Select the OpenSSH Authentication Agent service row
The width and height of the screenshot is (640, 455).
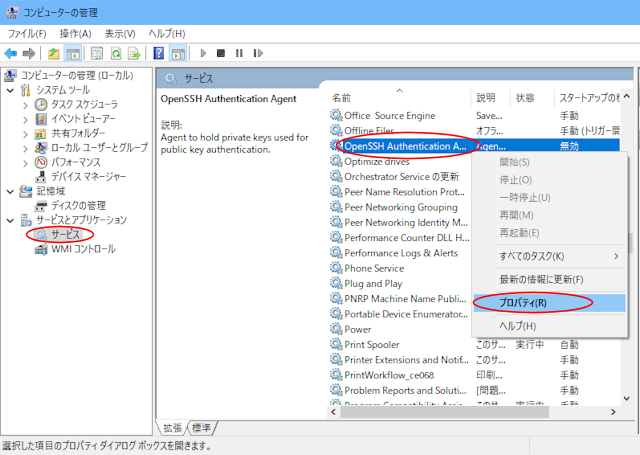click(x=475, y=146)
